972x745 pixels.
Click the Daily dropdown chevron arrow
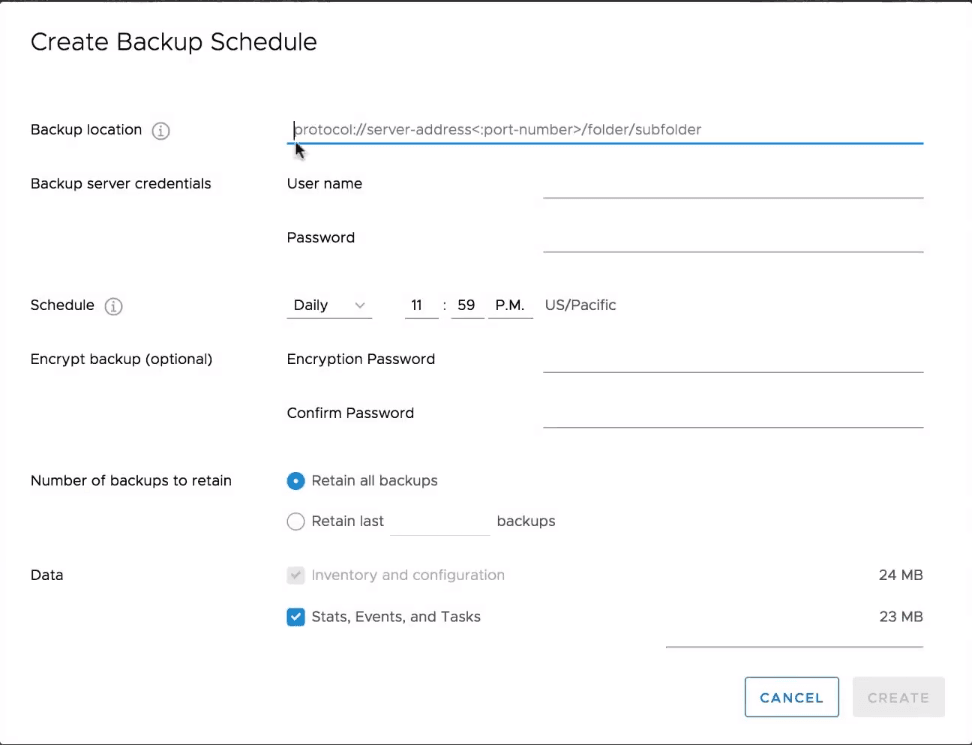360,306
